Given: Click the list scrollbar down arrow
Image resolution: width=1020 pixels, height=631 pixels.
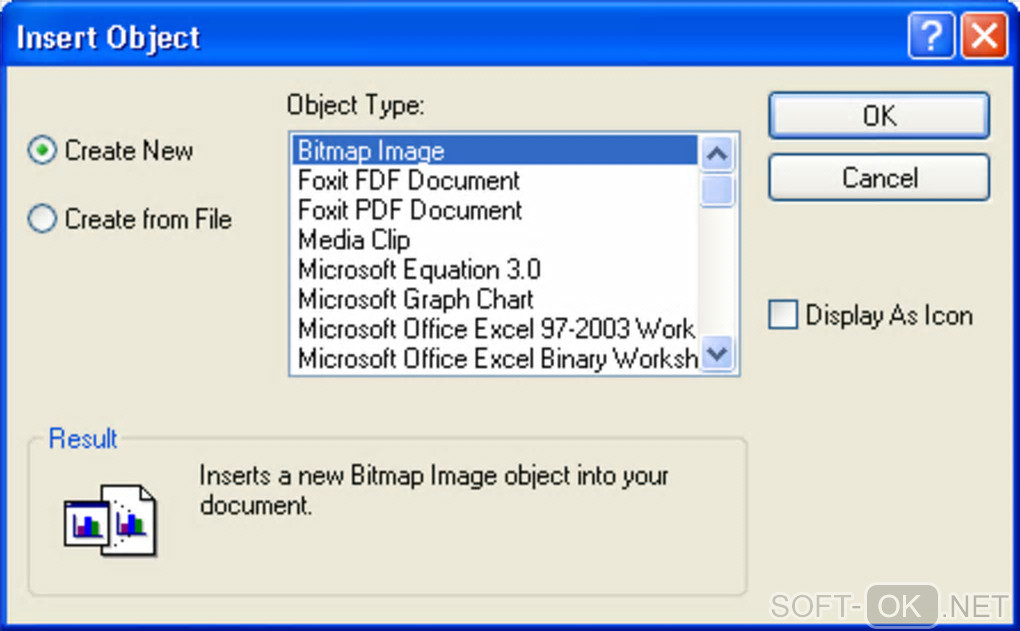Looking at the screenshot, I should pos(717,355).
